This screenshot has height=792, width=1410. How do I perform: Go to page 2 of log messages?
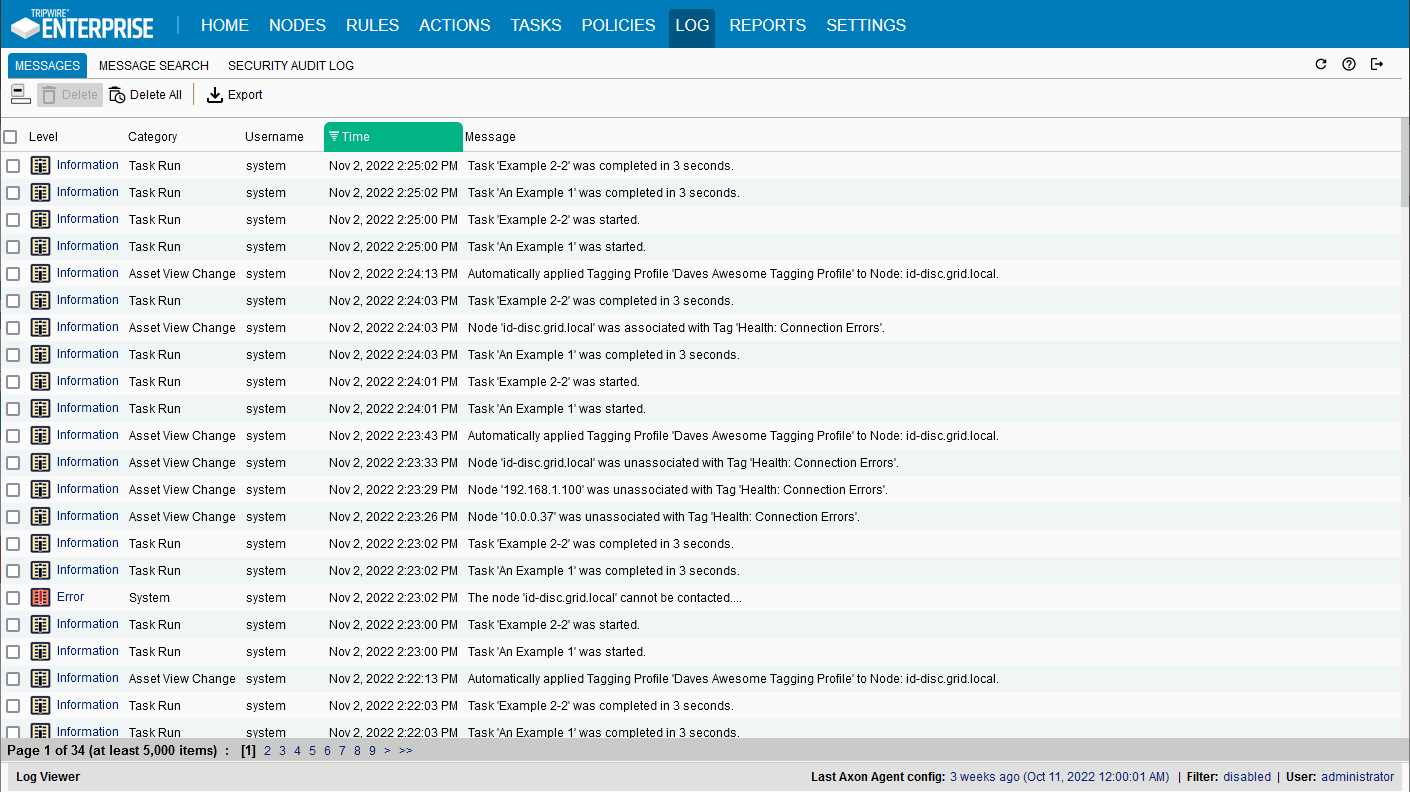[267, 749]
